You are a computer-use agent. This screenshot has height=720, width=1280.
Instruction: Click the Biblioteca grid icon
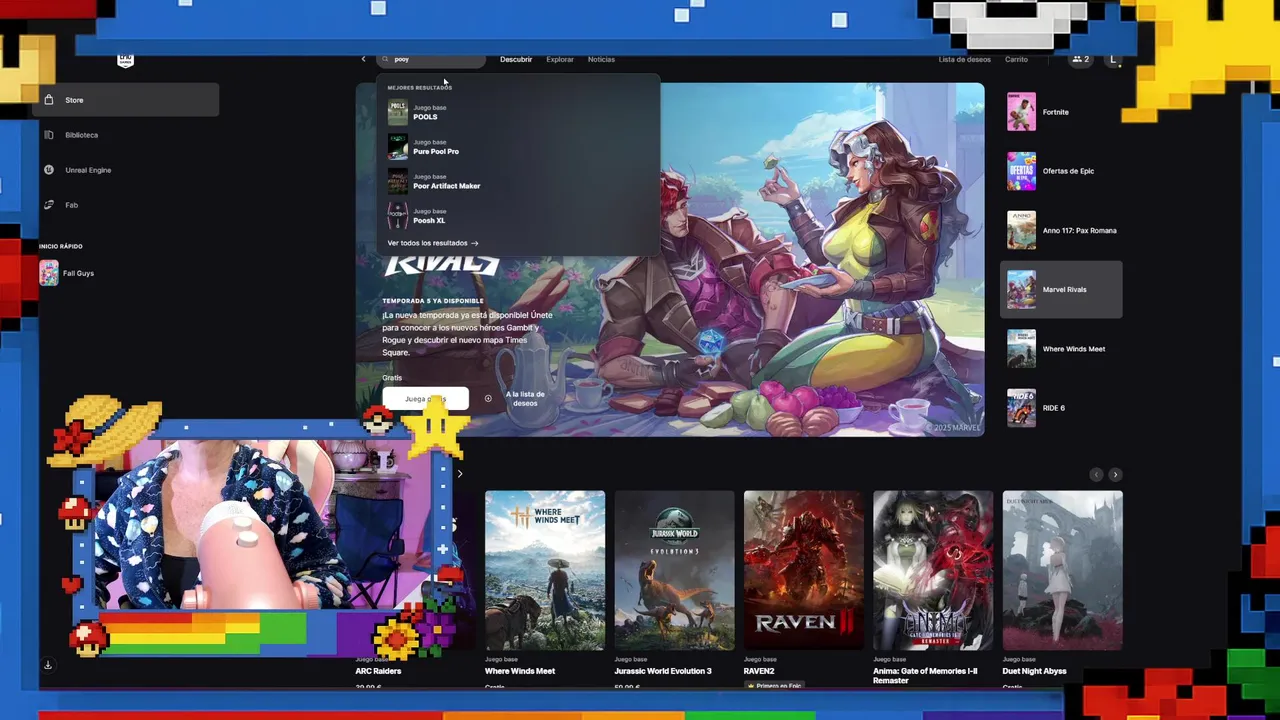pyautogui.click(x=49, y=135)
